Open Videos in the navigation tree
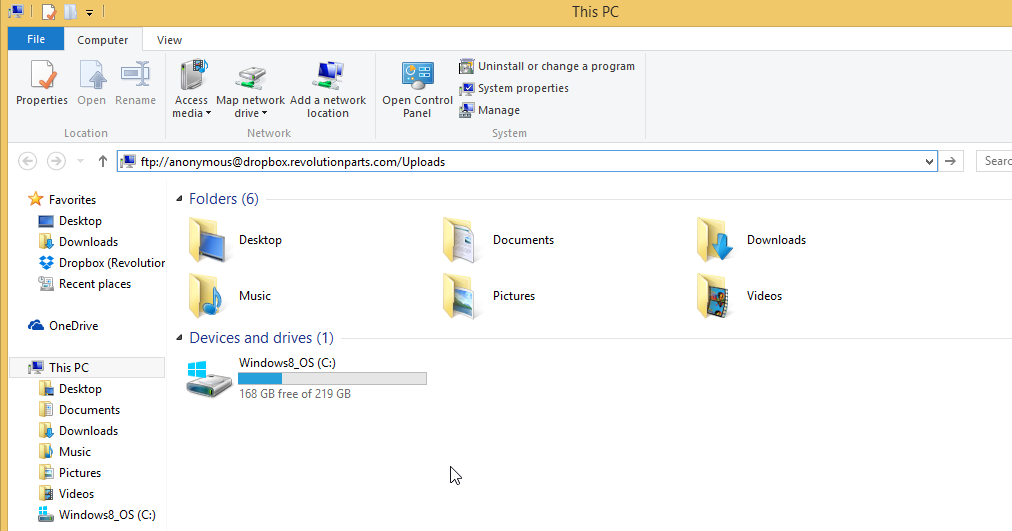 pos(66,494)
